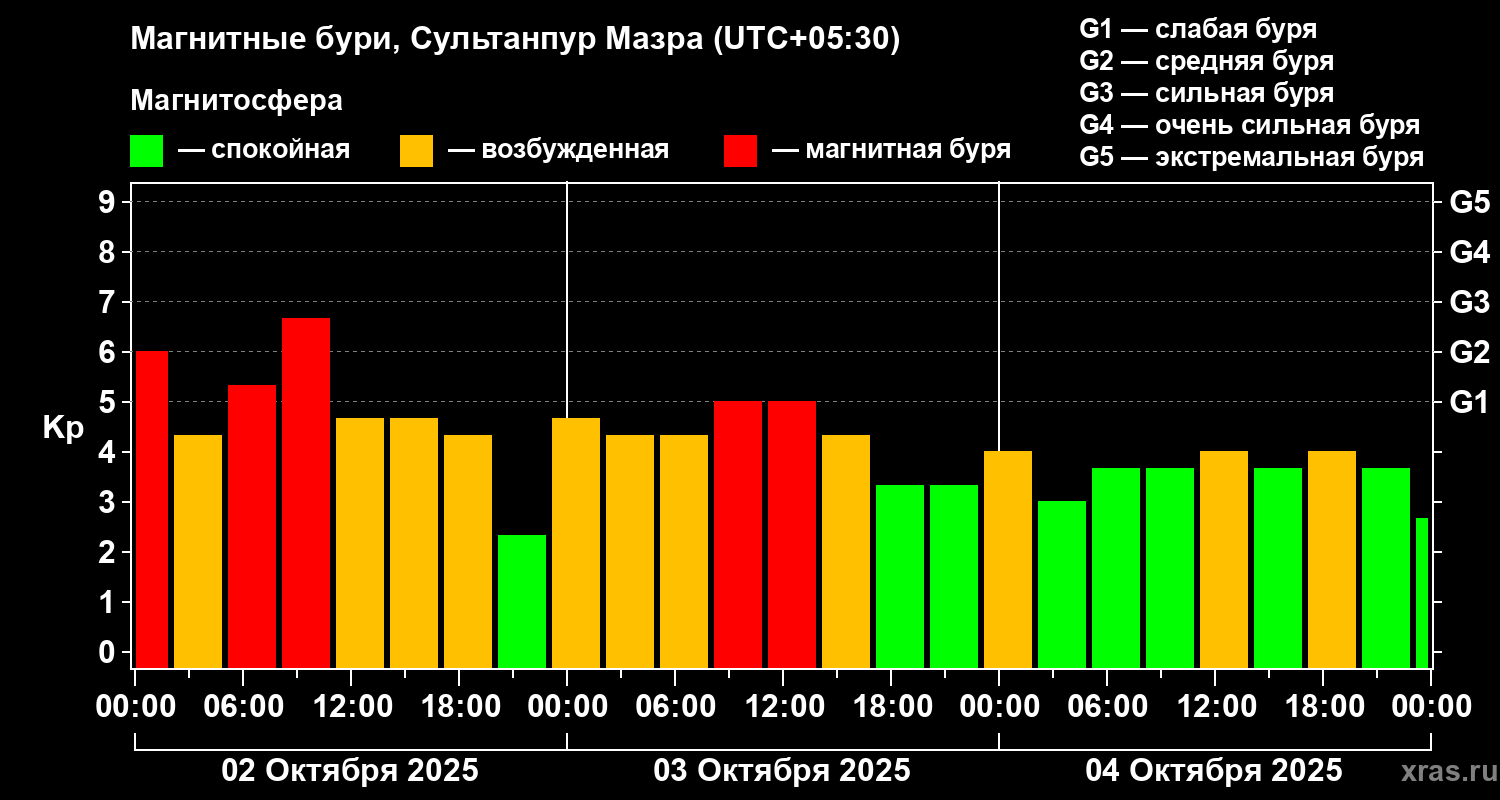The height and width of the screenshot is (800, 1500).
Task: Click the 'Магнитосфера' heading
Action: (x=237, y=101)
